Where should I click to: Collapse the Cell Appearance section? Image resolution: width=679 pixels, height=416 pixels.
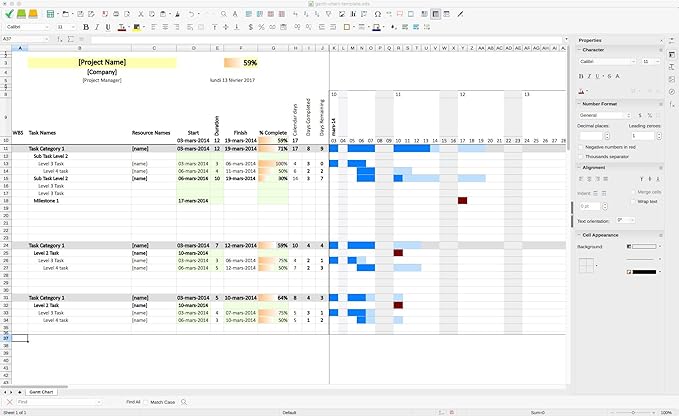coord(579,235)
